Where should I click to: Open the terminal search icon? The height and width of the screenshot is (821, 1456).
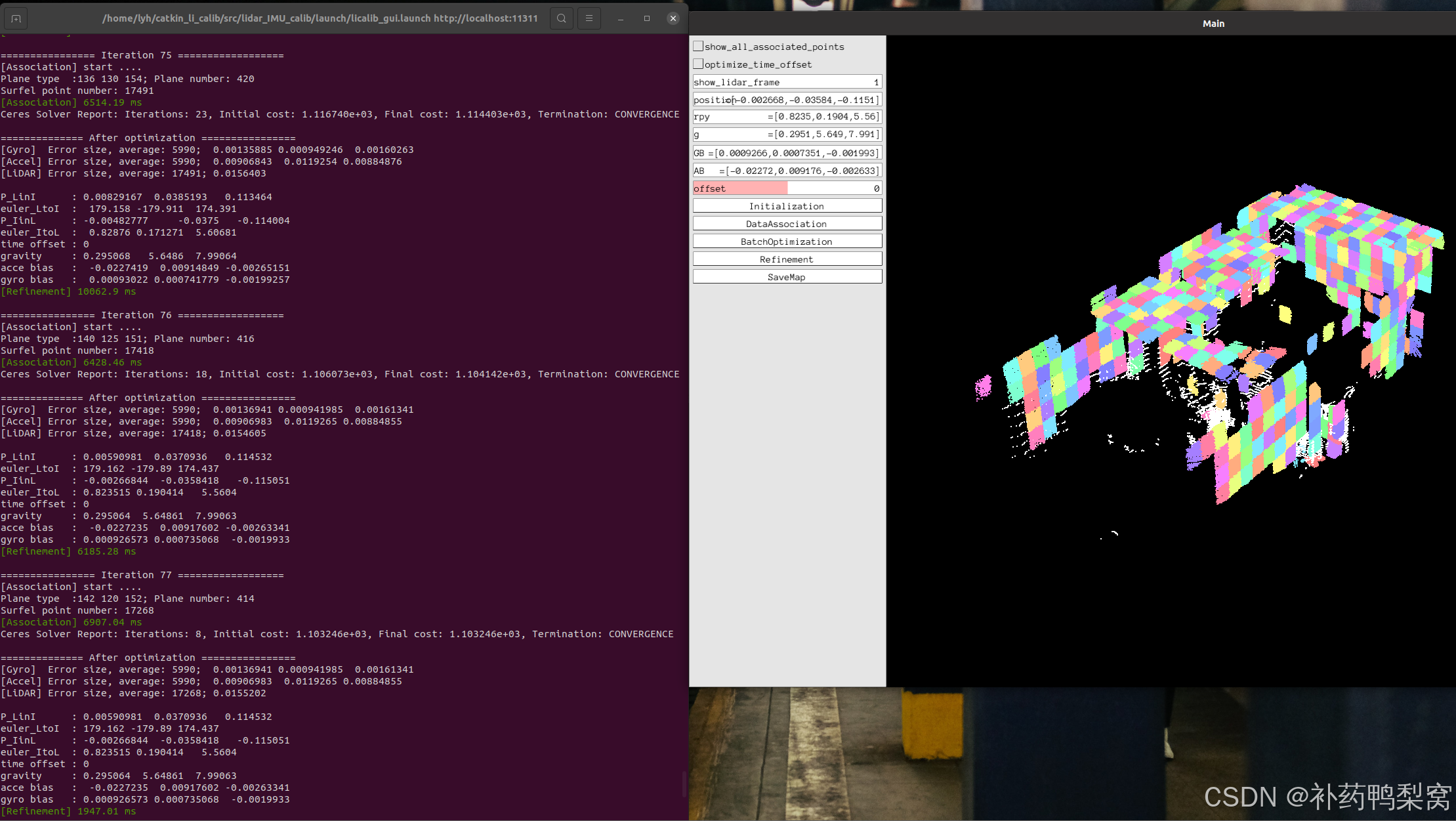(562, 18)
